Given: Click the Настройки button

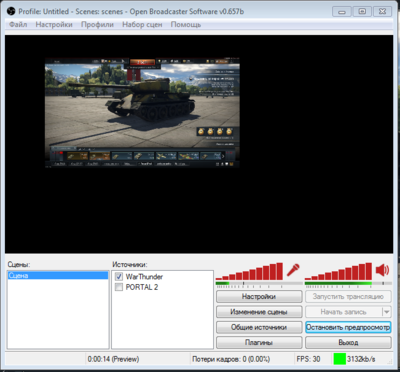Looking at the screenshot, I should (x=259, y=297).
